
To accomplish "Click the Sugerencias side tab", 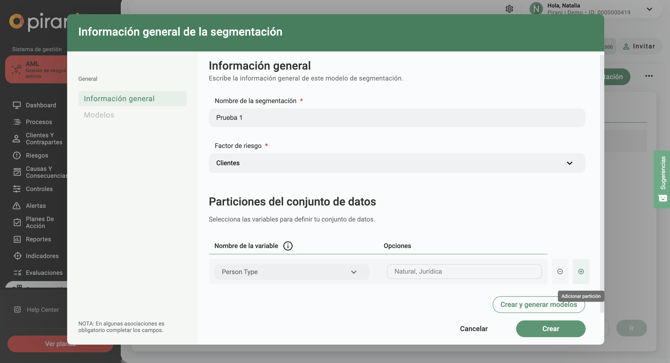I will [662, 179].
